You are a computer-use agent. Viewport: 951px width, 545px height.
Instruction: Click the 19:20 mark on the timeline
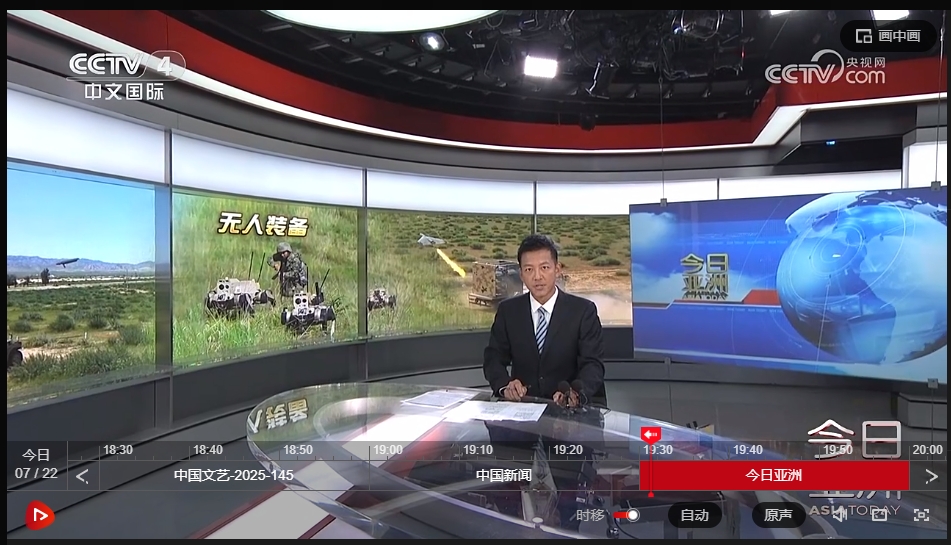tap(568, 450)
